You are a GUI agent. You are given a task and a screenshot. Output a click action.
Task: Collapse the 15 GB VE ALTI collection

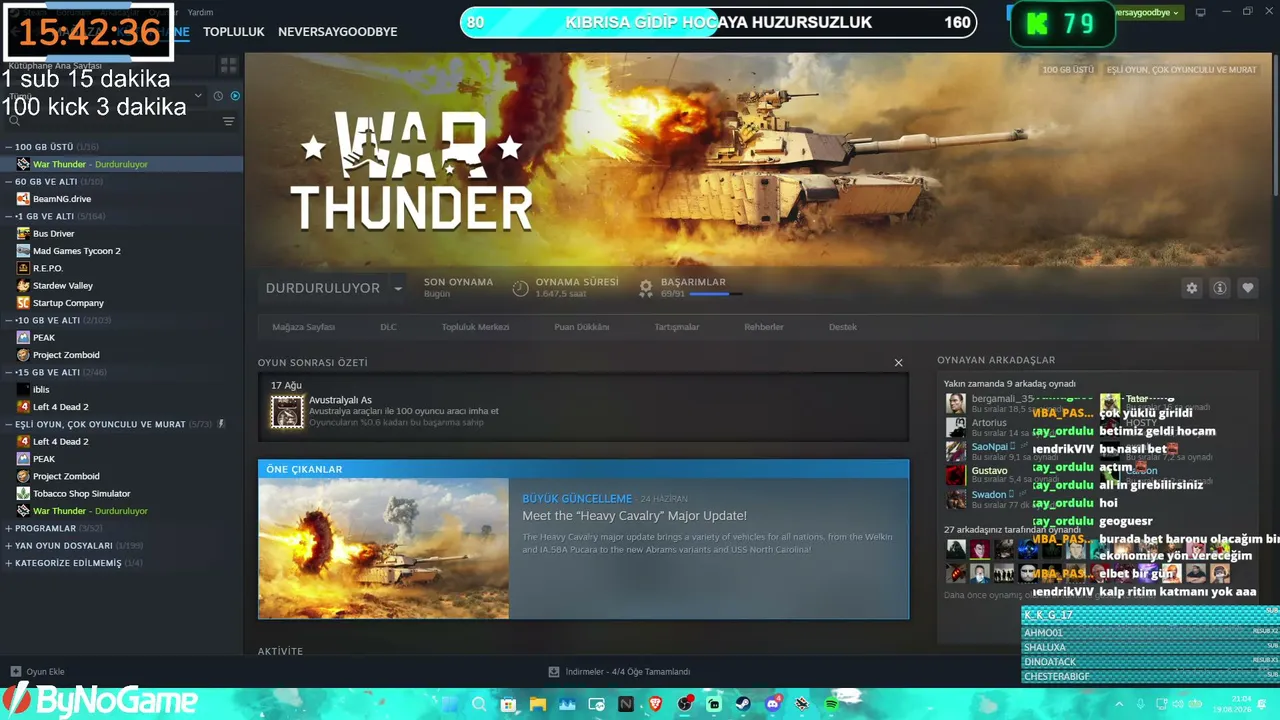click(9, 372)
